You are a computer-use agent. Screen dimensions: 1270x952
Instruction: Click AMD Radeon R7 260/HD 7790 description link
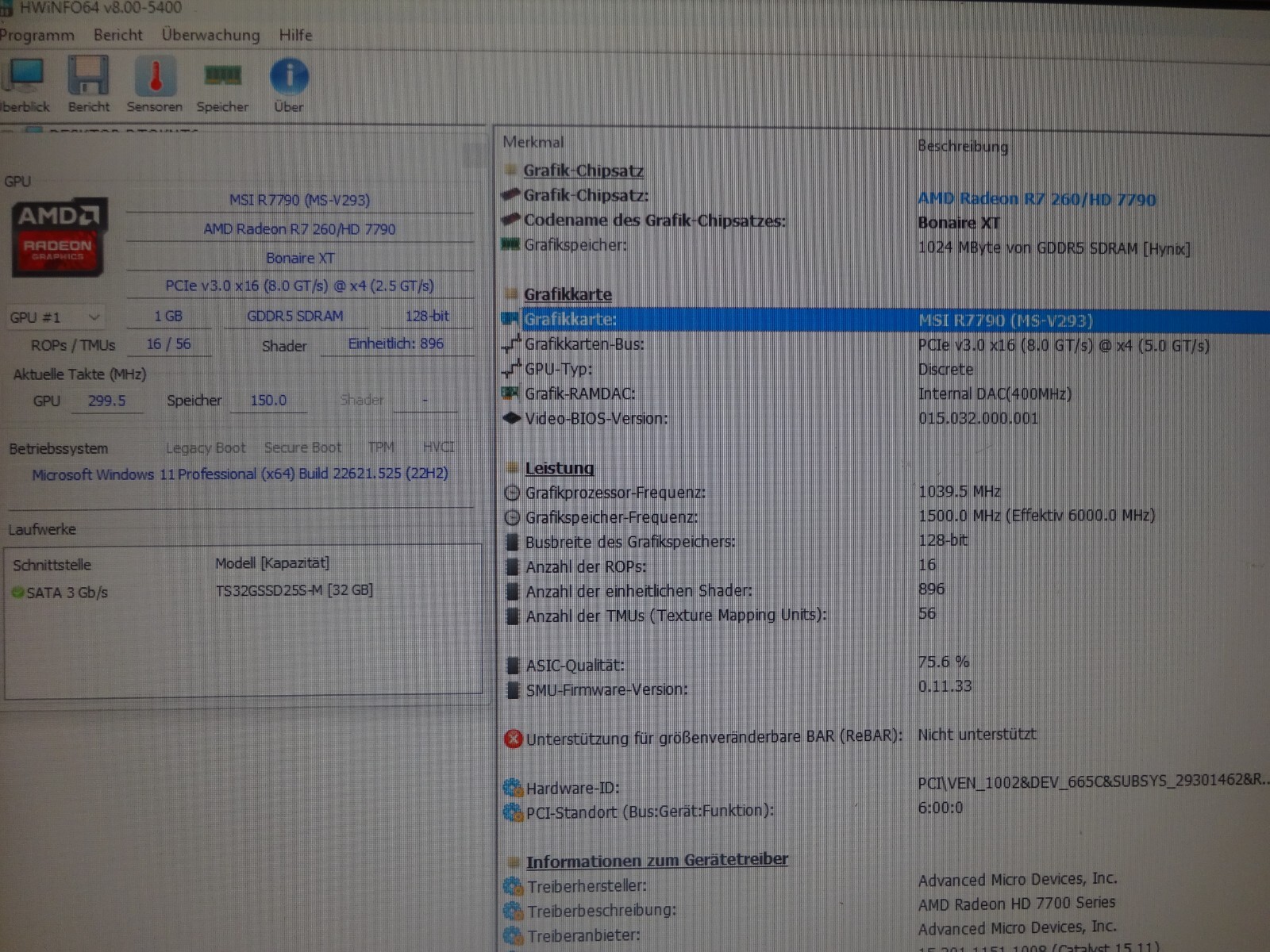tap(1037, 198)
